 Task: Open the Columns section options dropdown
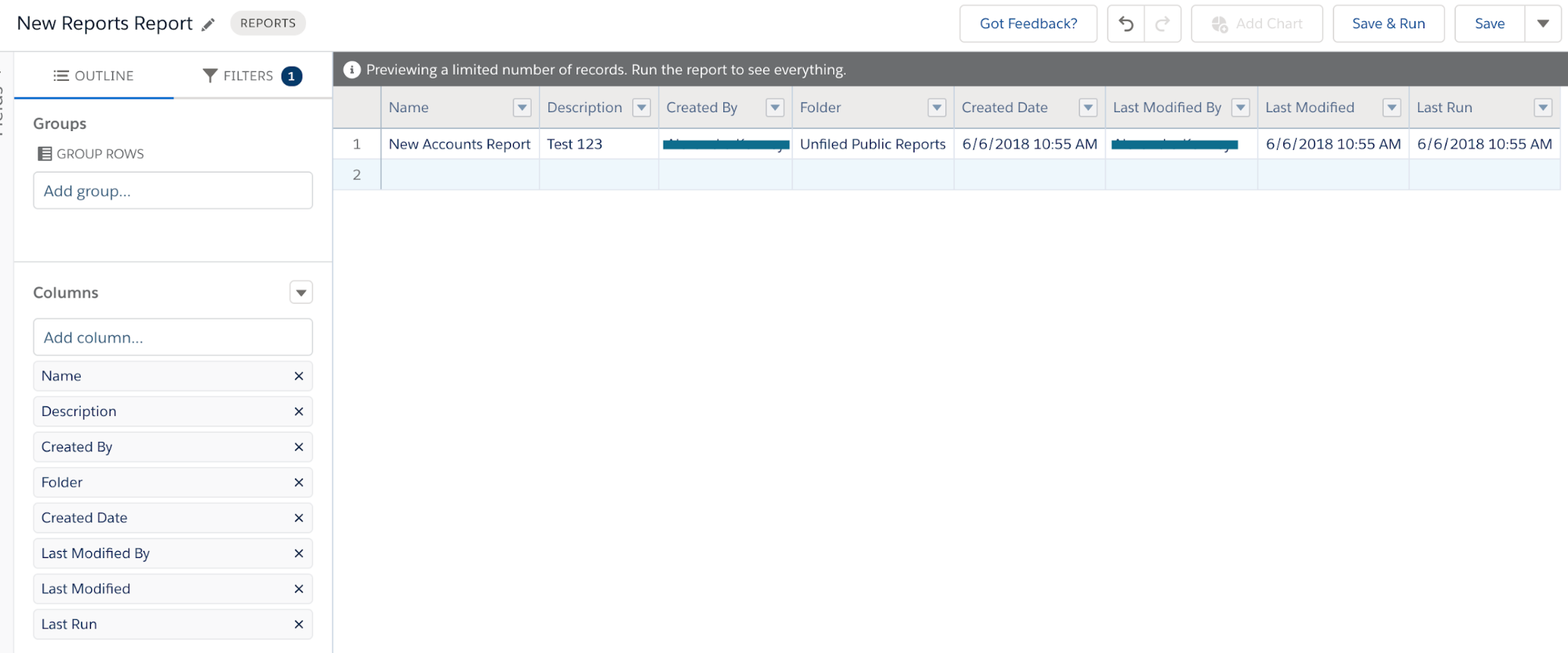click(x=301, y=293)
